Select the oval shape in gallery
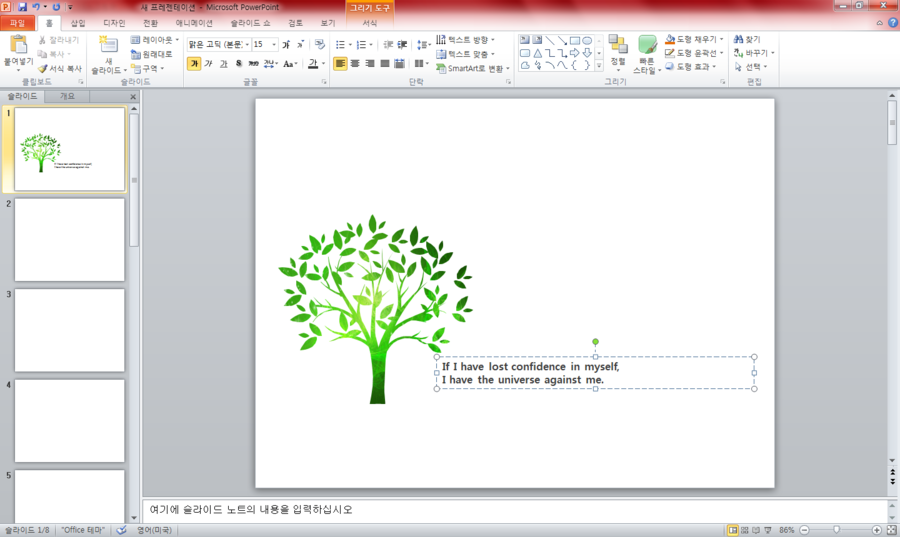This screenshot has width=900, height=537. 587,40
